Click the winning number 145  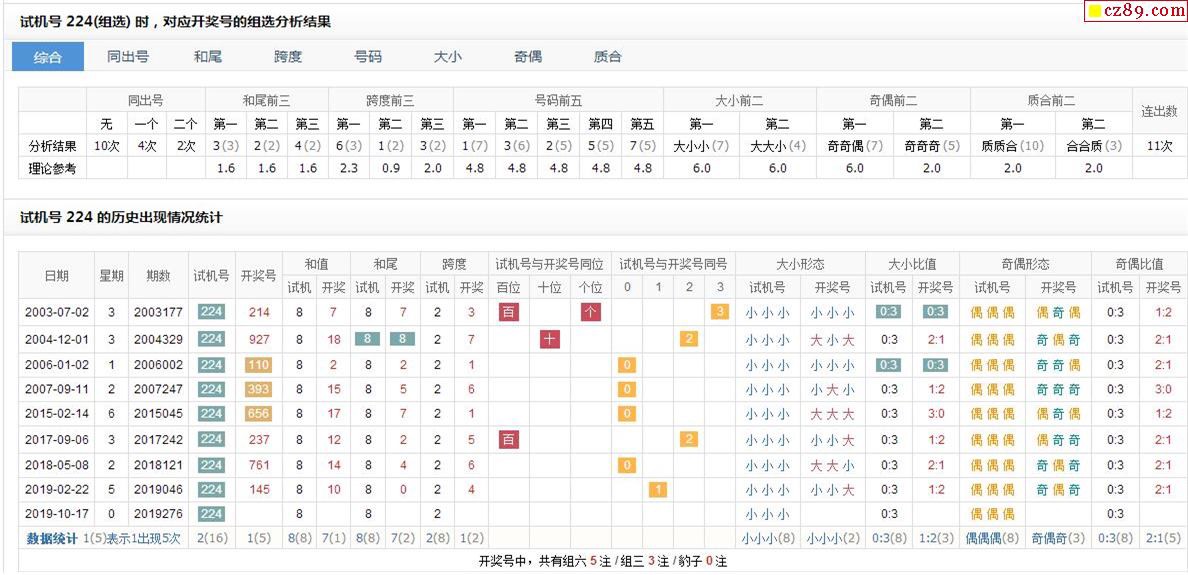point(259,489)
